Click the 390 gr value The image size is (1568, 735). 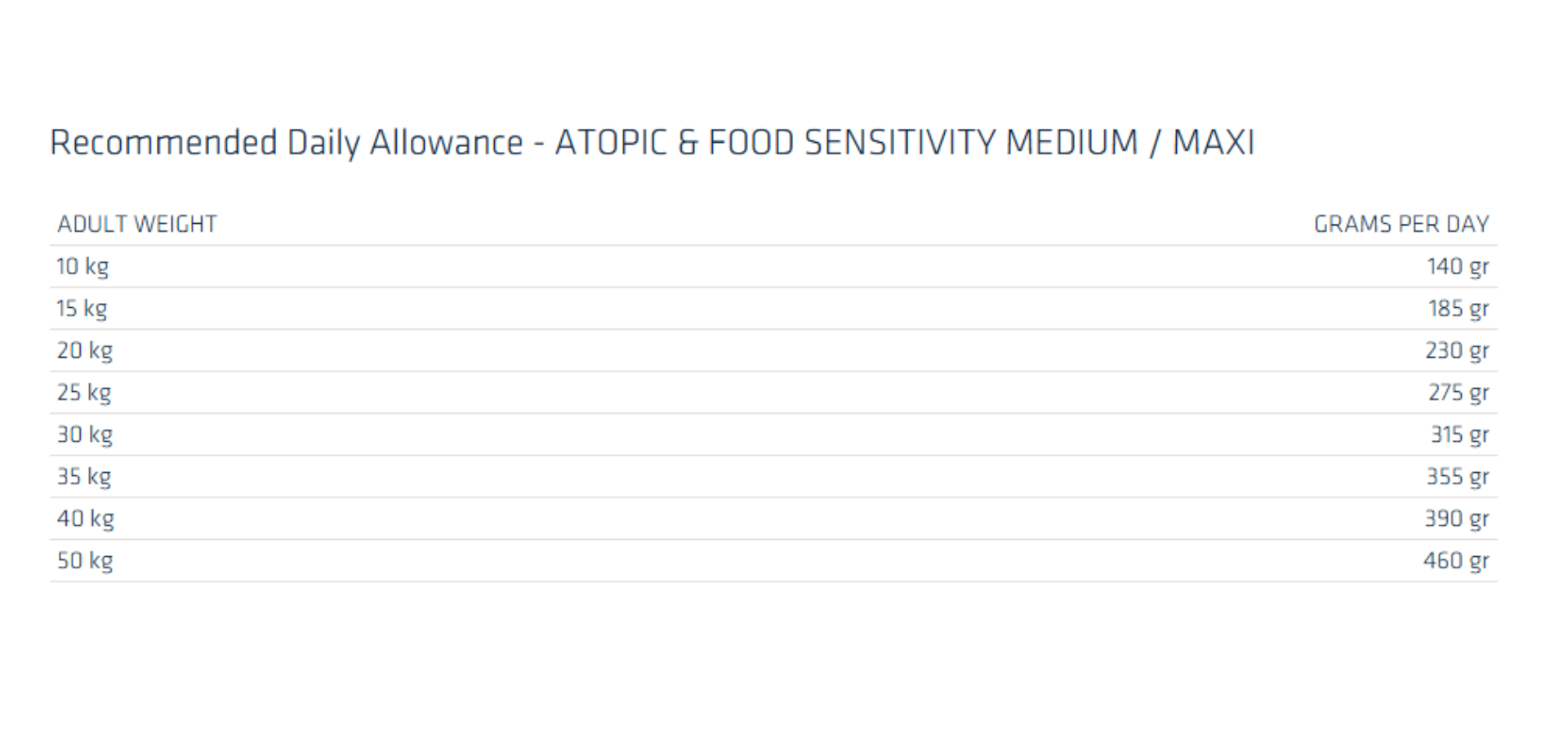point(1457,519)
